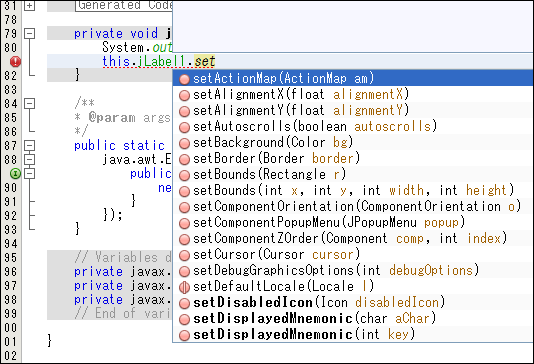The width and height of the screenshot is (534, 364).
Task: Select setComponentPopupMenu(JPopupMenu popup) entry
Action: point(353,222)
